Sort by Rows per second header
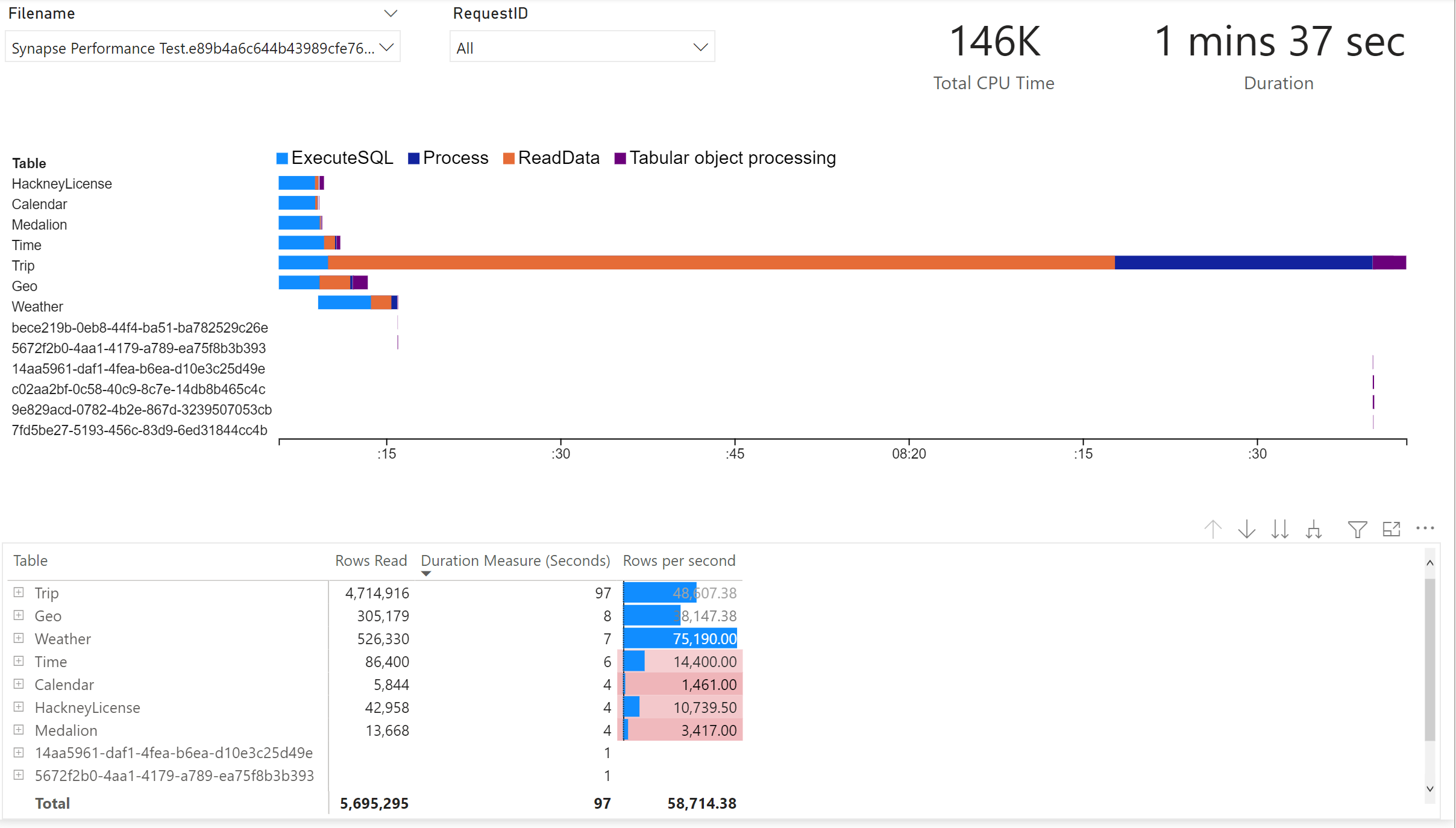Image resolution: width=1456 pixels, height=828 pixels. coord(679,560)
